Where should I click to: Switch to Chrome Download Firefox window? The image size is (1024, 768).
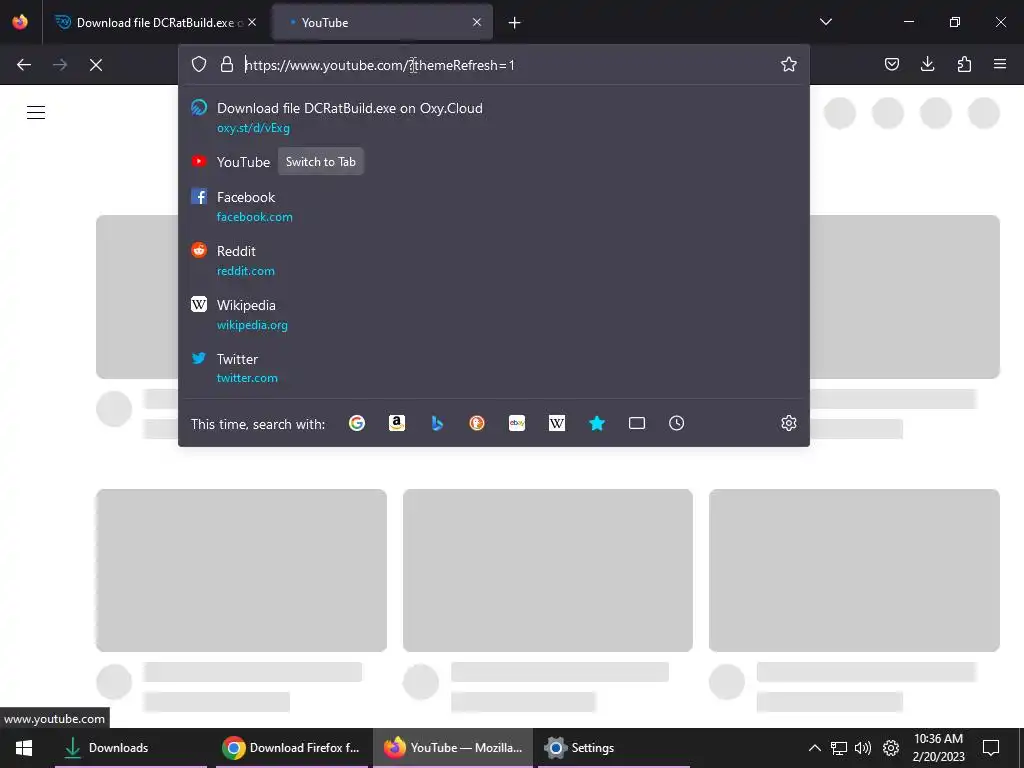pyautogui.click(x=291, y=748)
